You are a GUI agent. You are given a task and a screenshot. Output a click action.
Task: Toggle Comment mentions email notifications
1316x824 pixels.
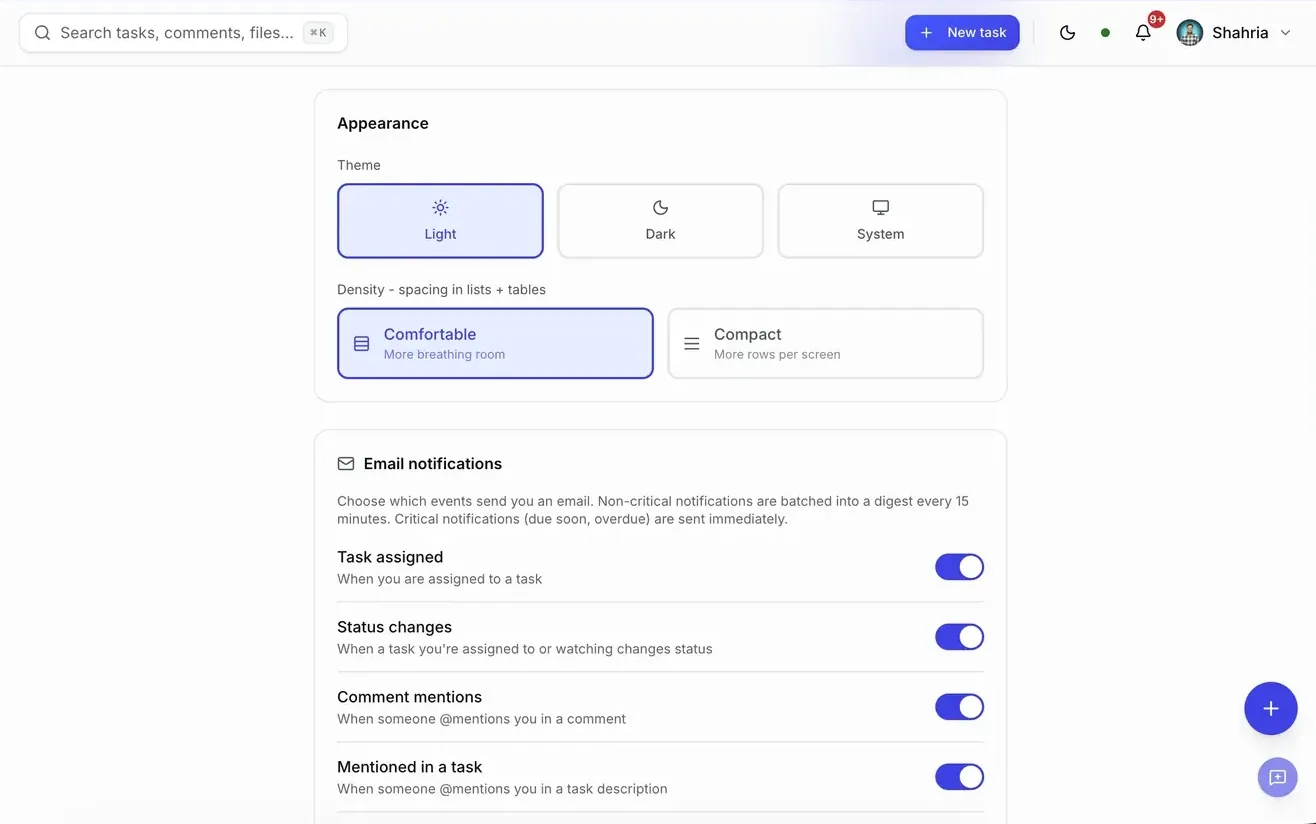click(959, 707)
